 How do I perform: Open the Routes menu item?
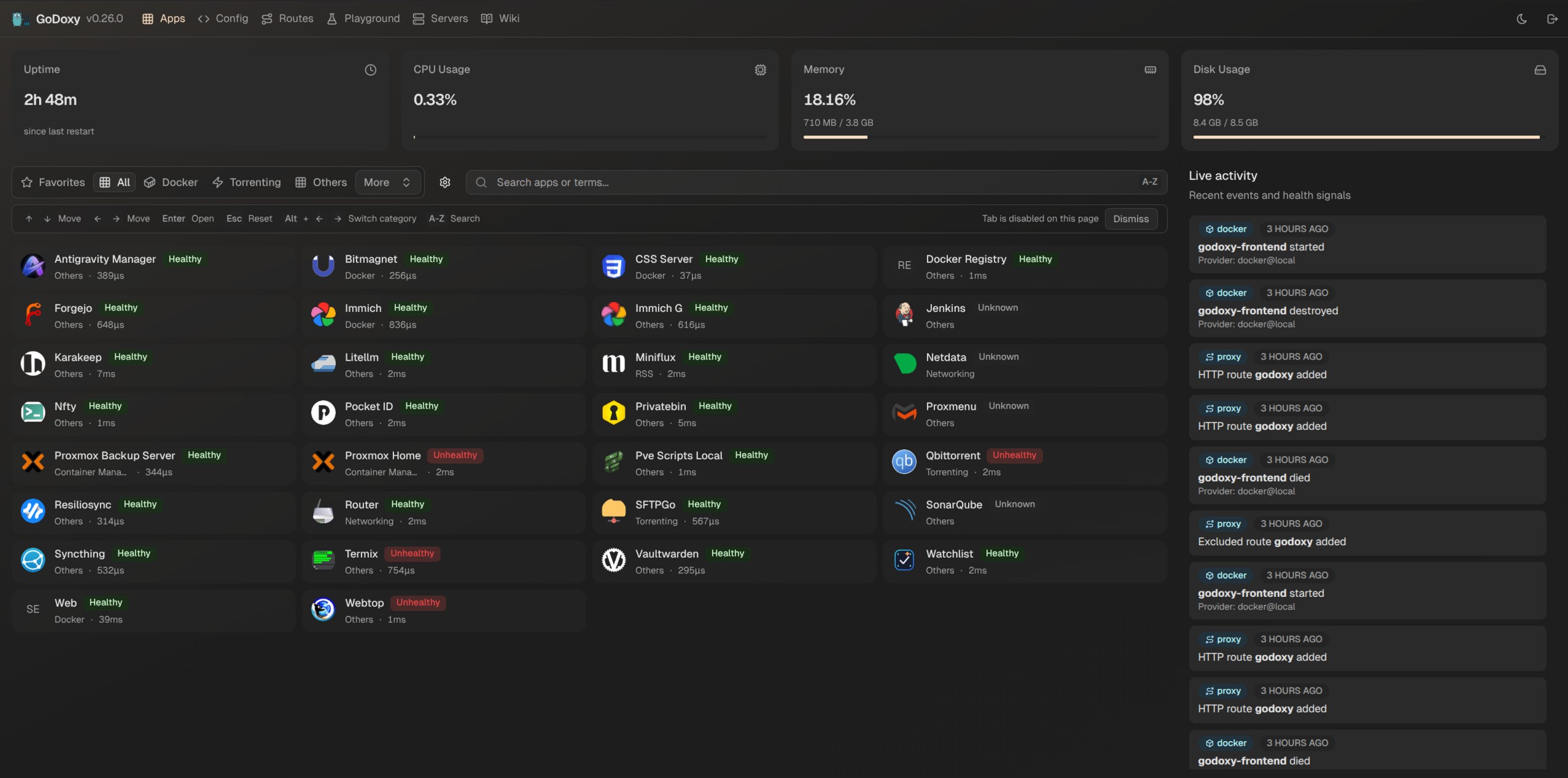287,18
